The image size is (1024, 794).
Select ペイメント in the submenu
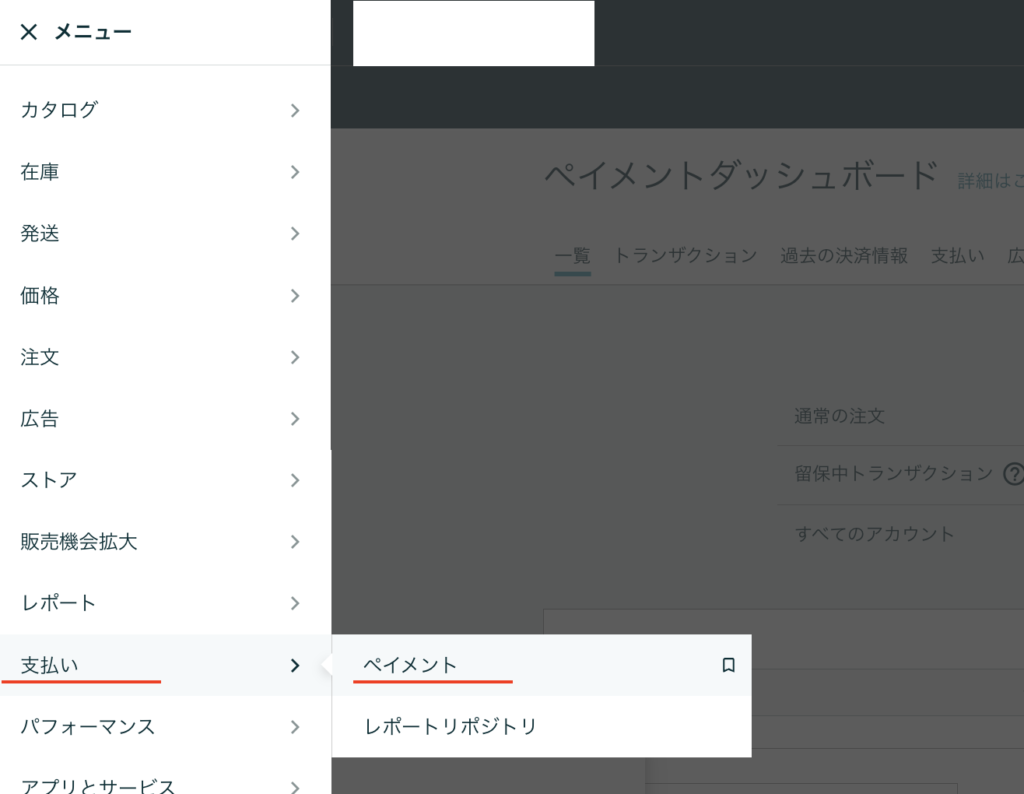point(410,665)
